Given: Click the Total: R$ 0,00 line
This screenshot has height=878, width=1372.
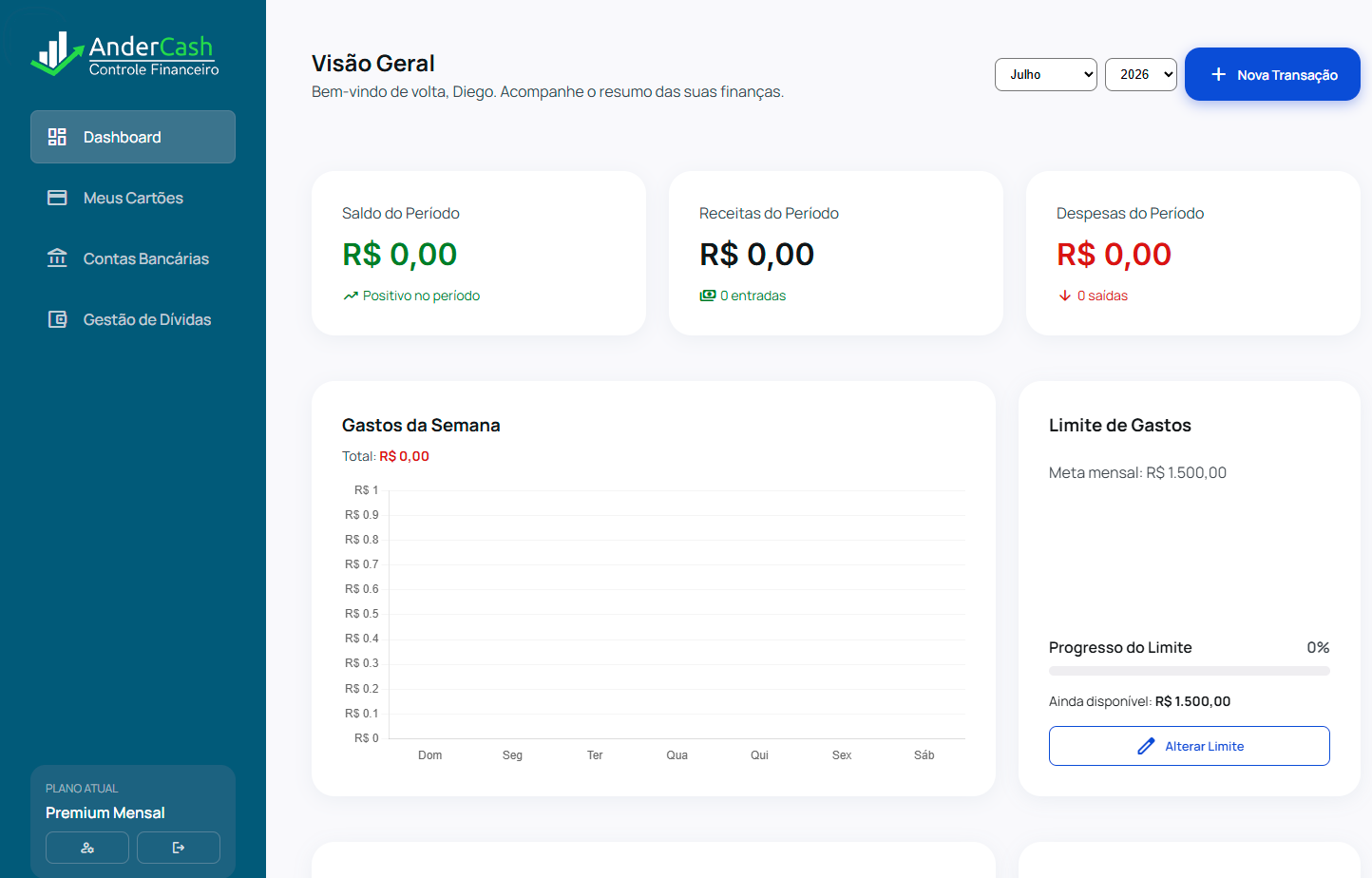Looking at the screenshot, I should [x=386, y=456].
